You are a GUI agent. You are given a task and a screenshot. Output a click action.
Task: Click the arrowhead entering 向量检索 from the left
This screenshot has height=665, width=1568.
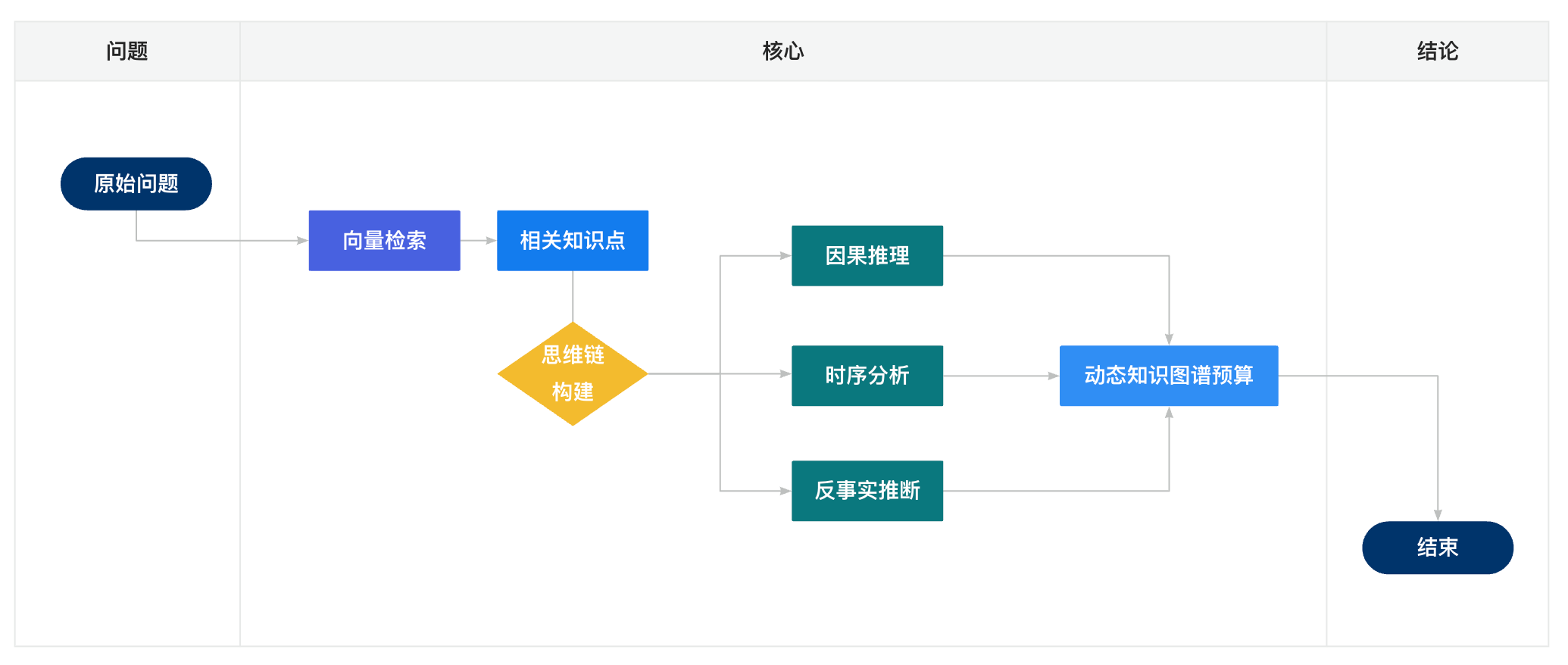[302, 241]
